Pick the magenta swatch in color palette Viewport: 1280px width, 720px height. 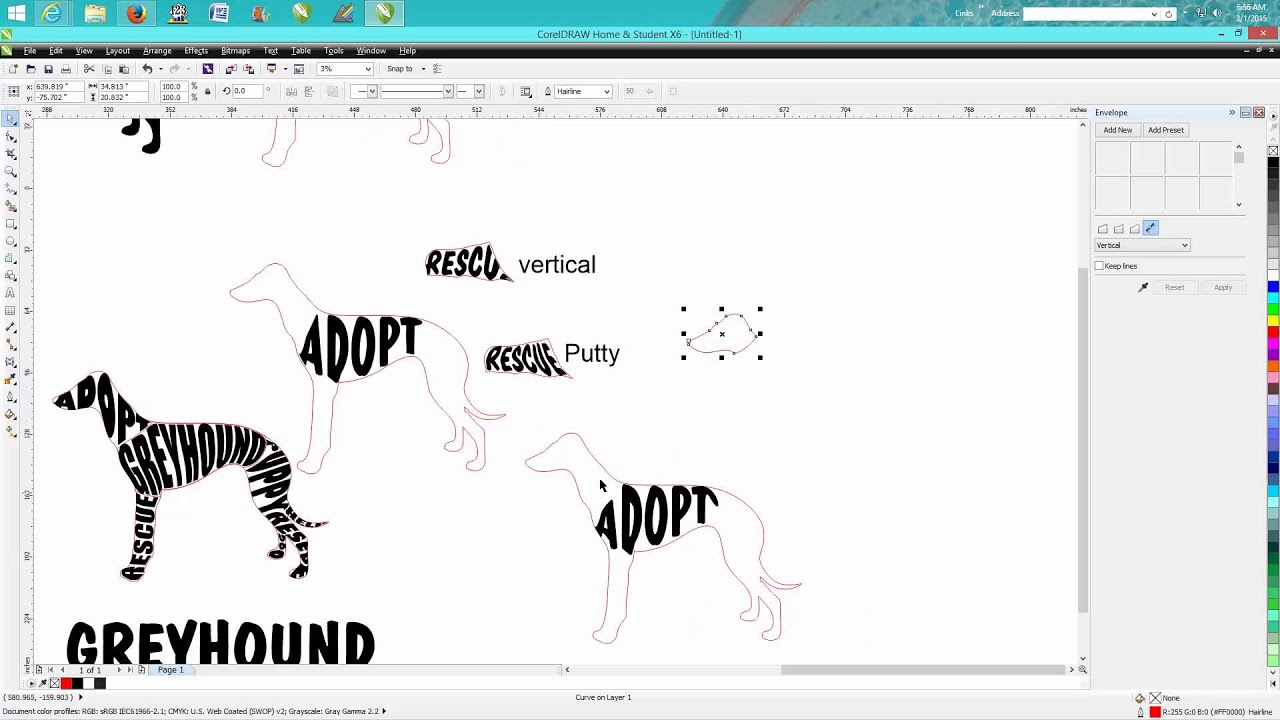[x=1273, y=343]
